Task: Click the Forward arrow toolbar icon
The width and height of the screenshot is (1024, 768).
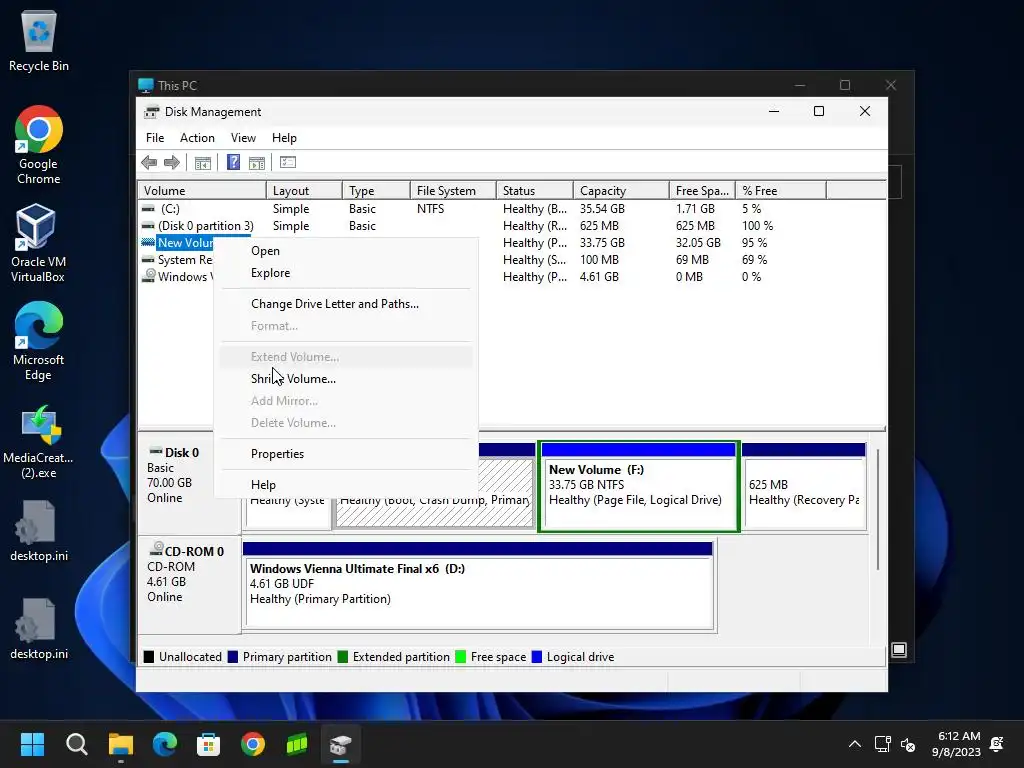Action: click(172, 163)
